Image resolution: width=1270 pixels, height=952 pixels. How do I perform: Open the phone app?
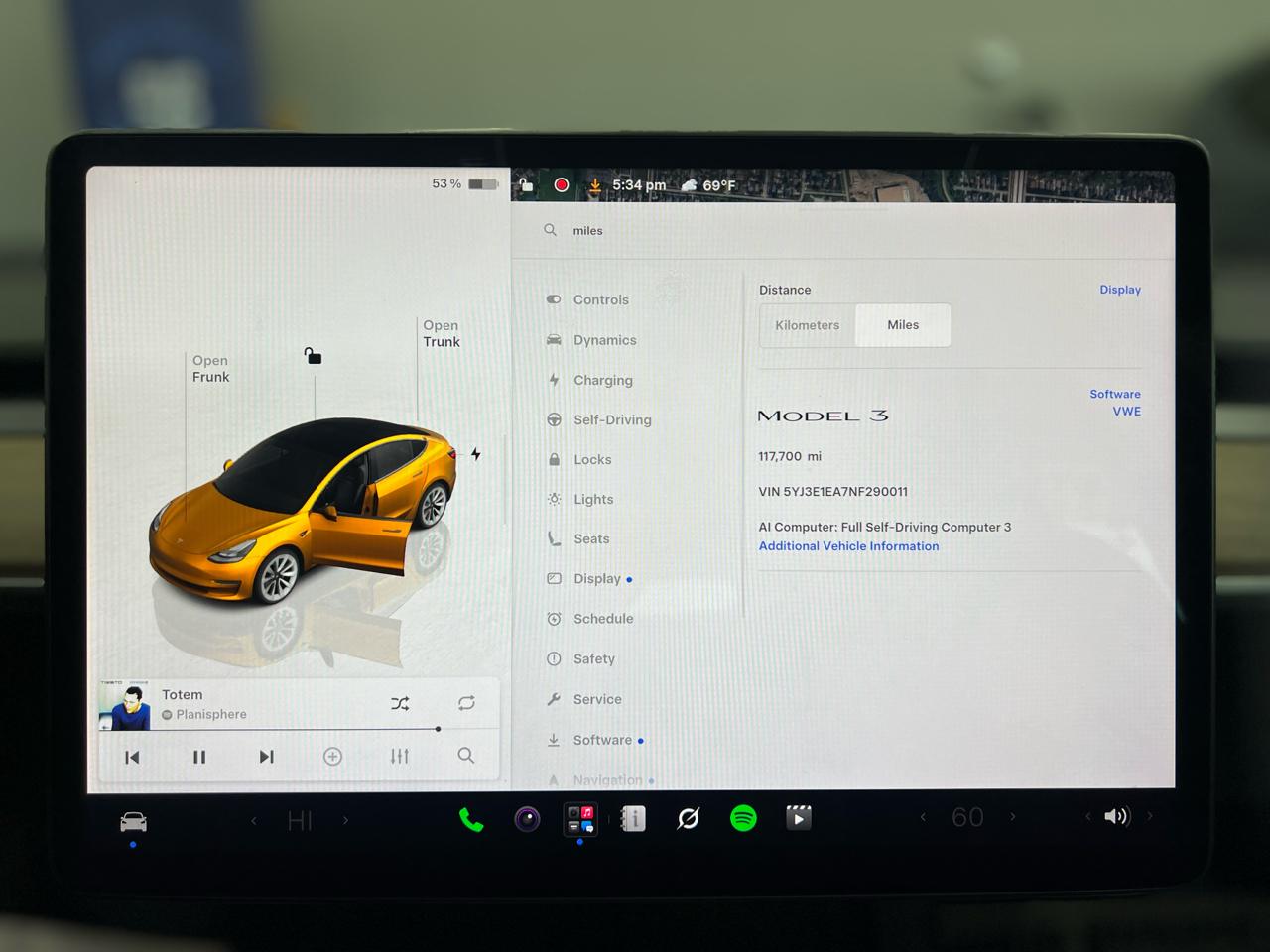coord(471,819)
